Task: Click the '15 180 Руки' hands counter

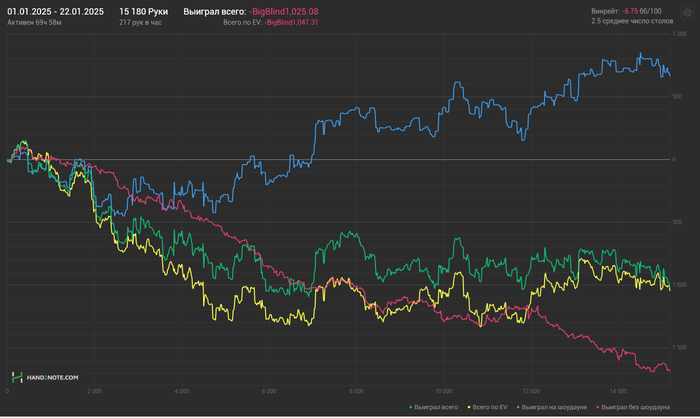Action: (x=143, y=10)
